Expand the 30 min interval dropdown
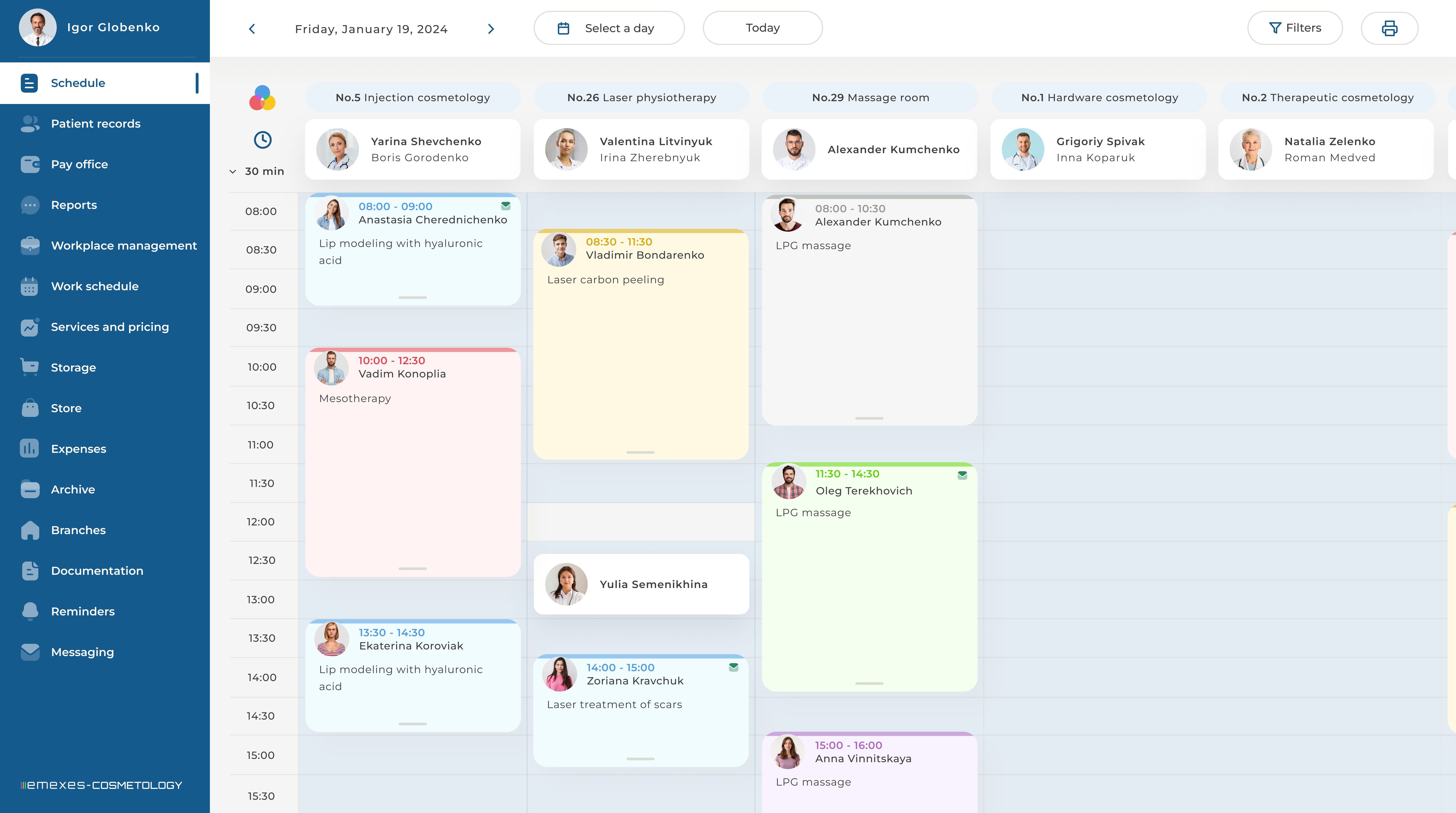Viewport: 1456px width, 813px height. (x=257, y=171)
